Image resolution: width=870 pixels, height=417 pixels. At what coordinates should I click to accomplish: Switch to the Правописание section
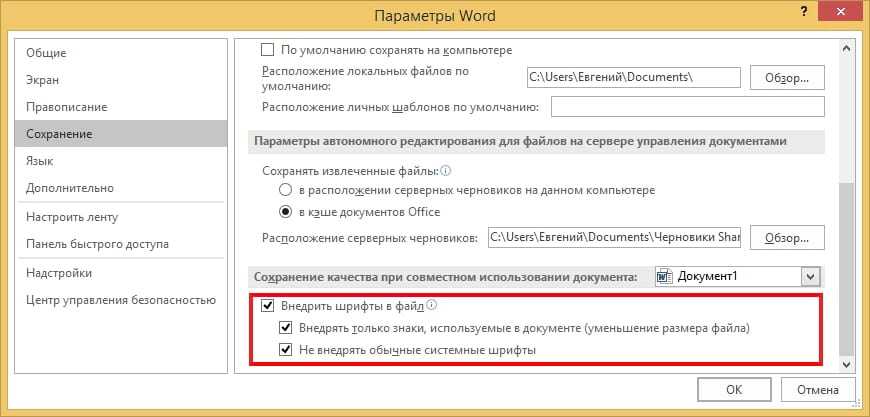pos(67,106)
